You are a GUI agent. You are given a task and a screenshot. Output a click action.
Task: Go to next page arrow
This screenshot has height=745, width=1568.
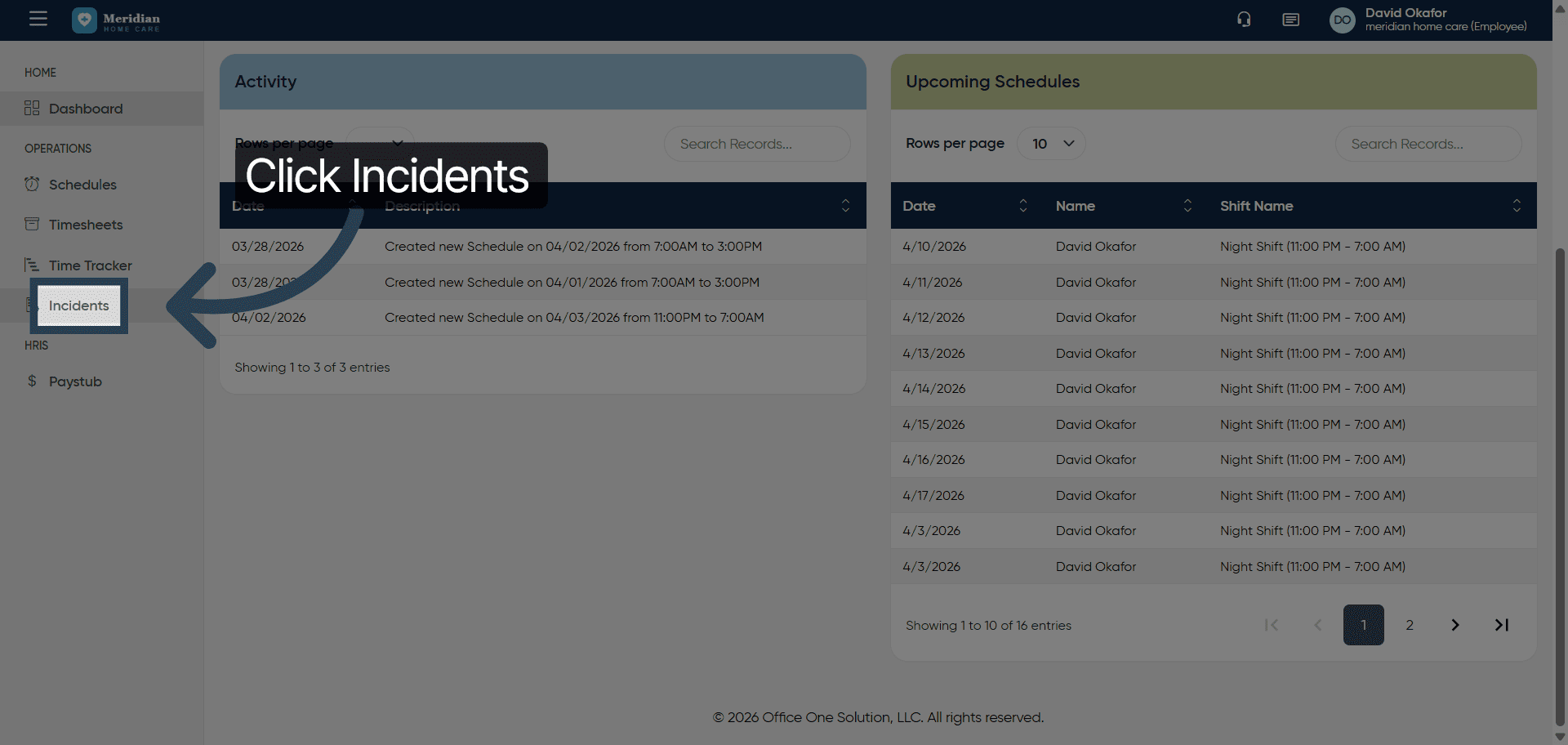[1454, 625]
